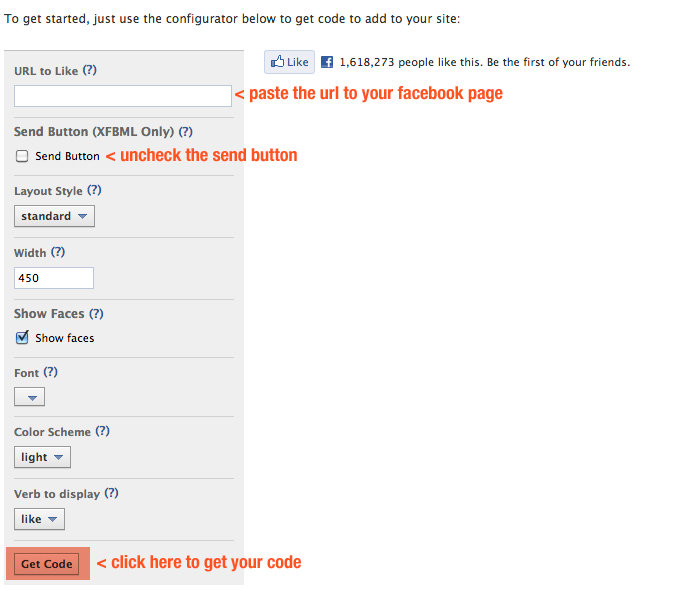Open help for URL to Like

pos(90,70)
